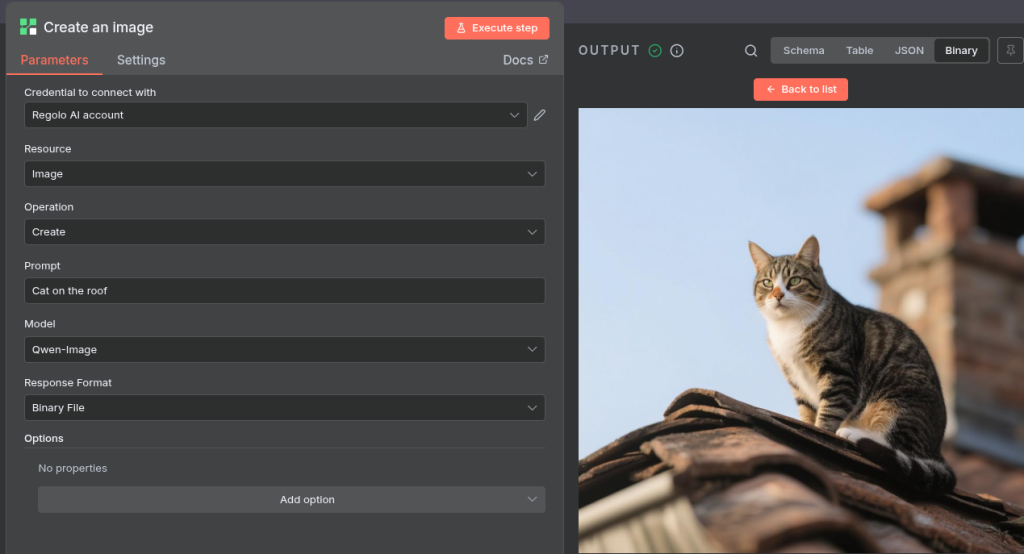Expand the Resource dropdown showing Image
The image size is (1024, 554).
(284, 174)
